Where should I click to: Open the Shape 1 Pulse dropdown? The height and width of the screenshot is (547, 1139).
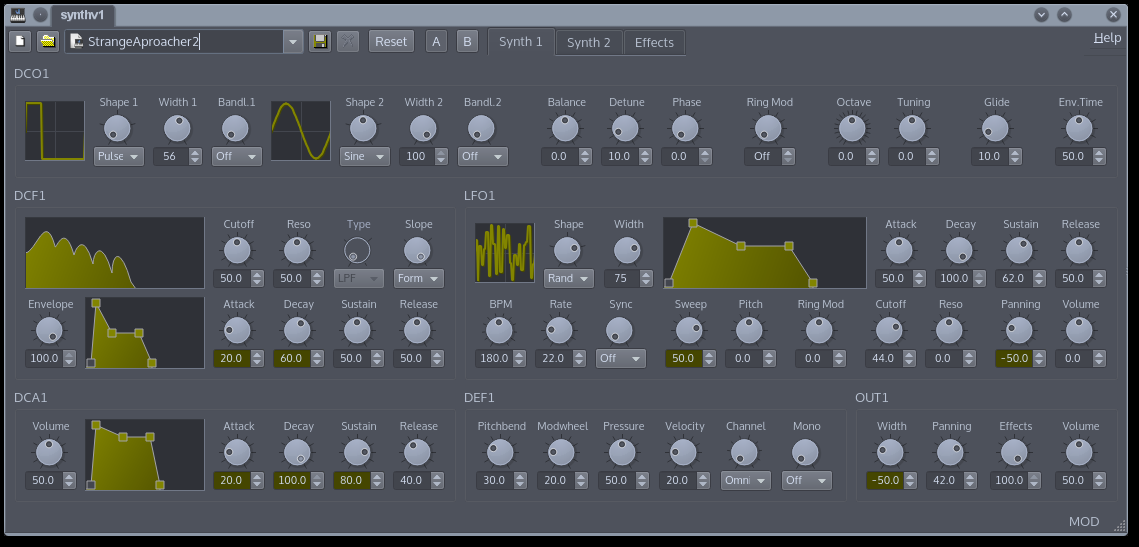119,156
